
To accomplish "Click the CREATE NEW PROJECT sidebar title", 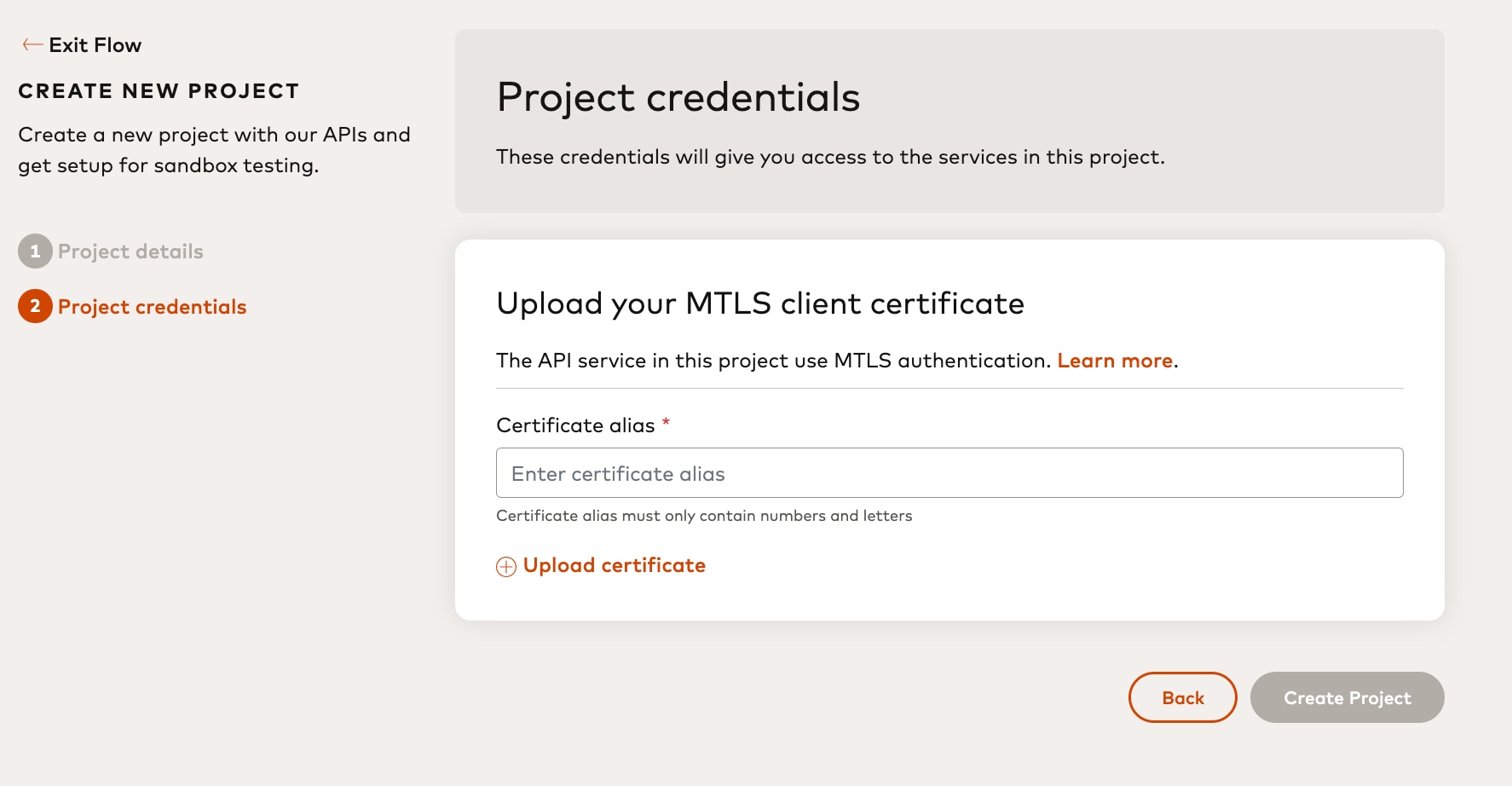I will (159, 91).
